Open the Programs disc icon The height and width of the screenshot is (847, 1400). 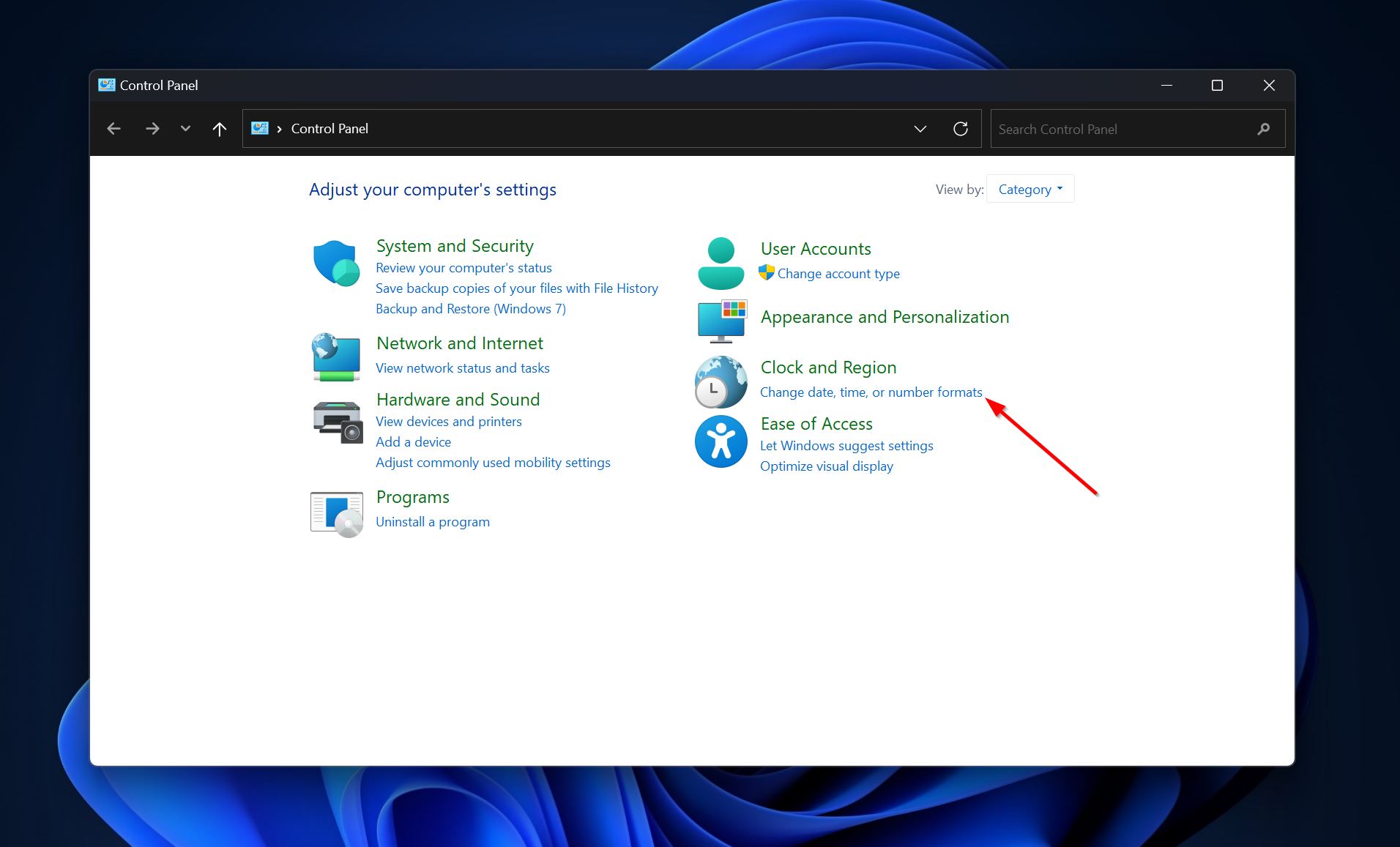point(337,514)
